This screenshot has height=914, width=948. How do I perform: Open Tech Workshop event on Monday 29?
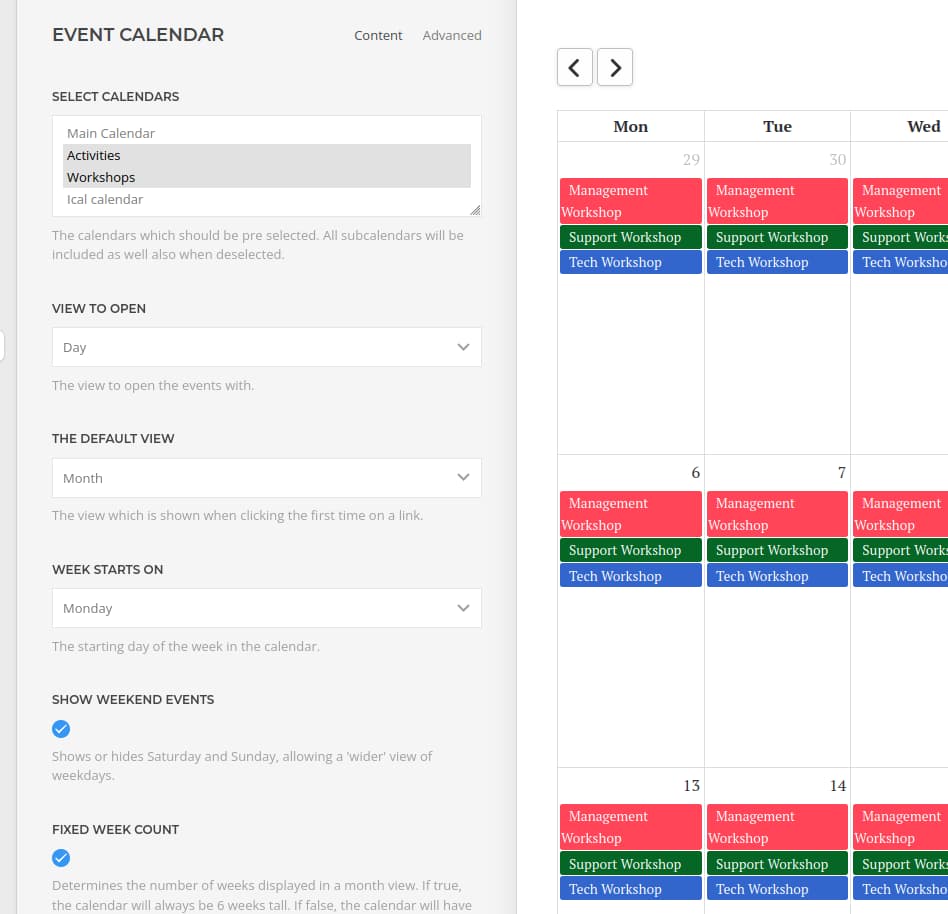click(x=631, y=262)
